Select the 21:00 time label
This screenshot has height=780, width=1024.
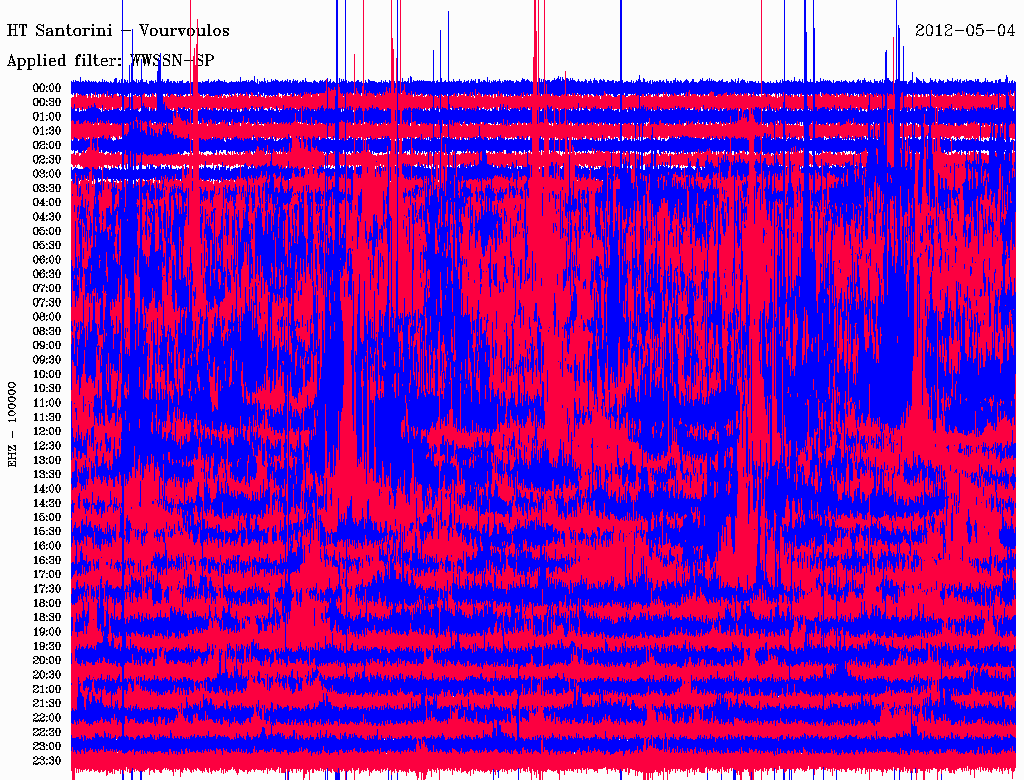47,689
